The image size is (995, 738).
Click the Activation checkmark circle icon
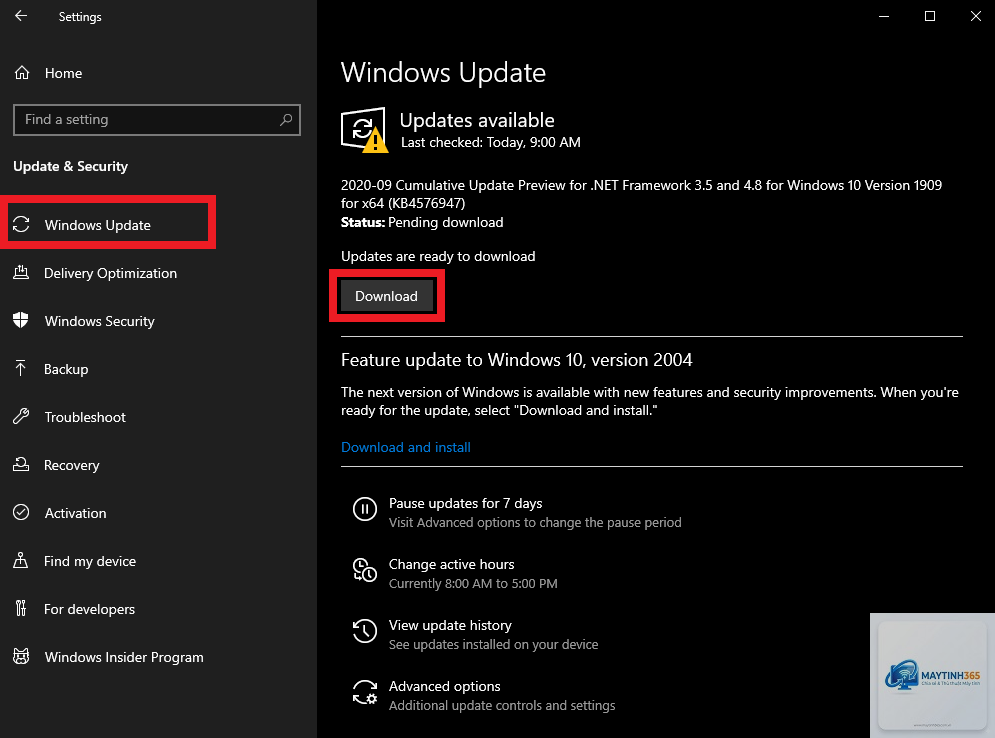click(x=21, y=512)
